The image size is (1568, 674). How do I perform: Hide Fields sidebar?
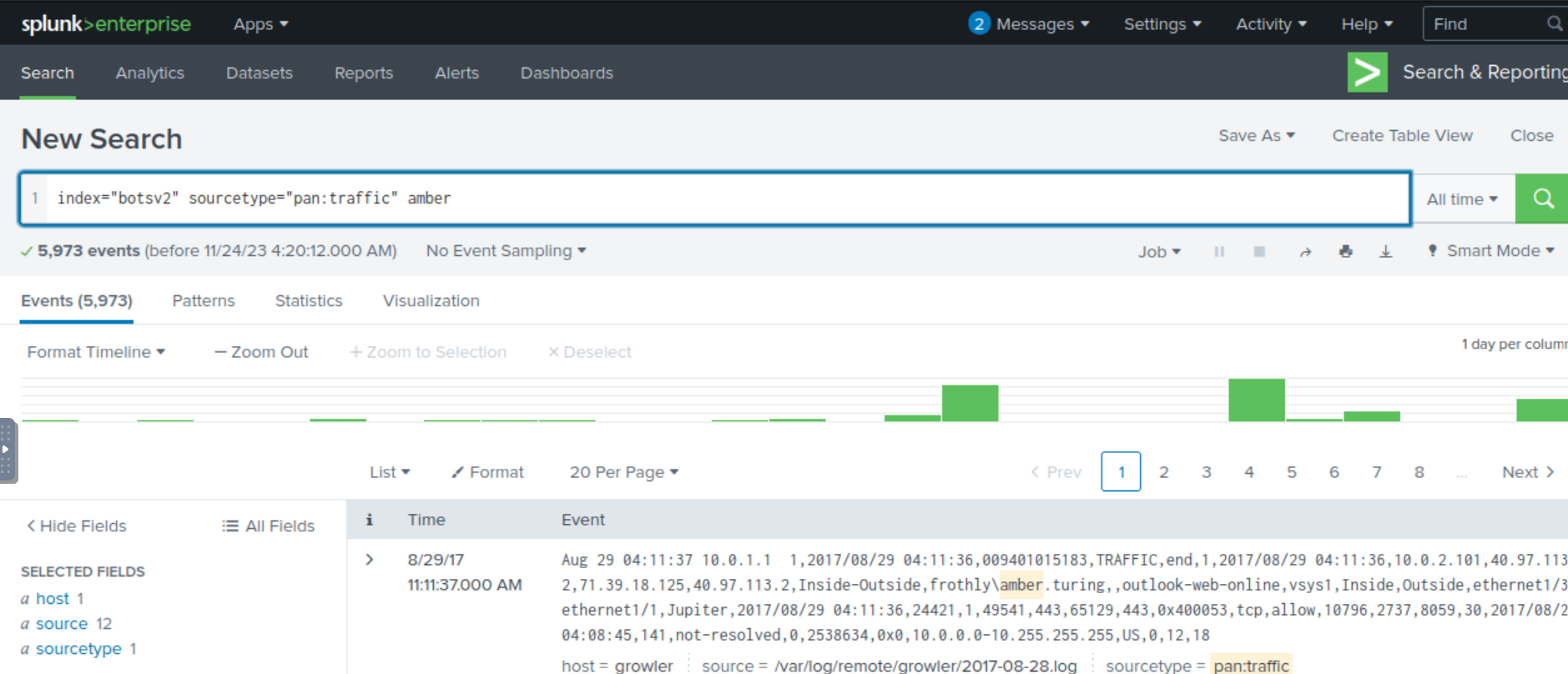tap(76, 526)
